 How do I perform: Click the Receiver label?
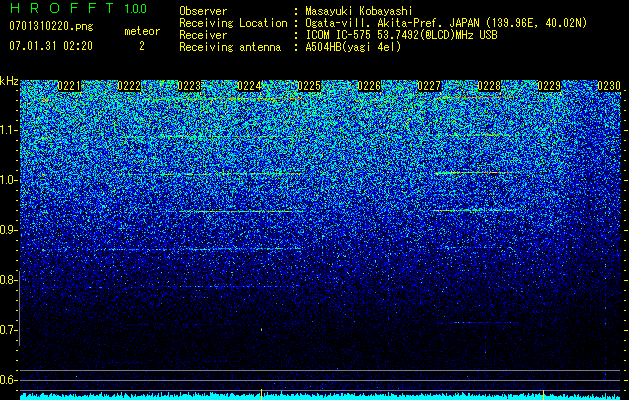203,35
